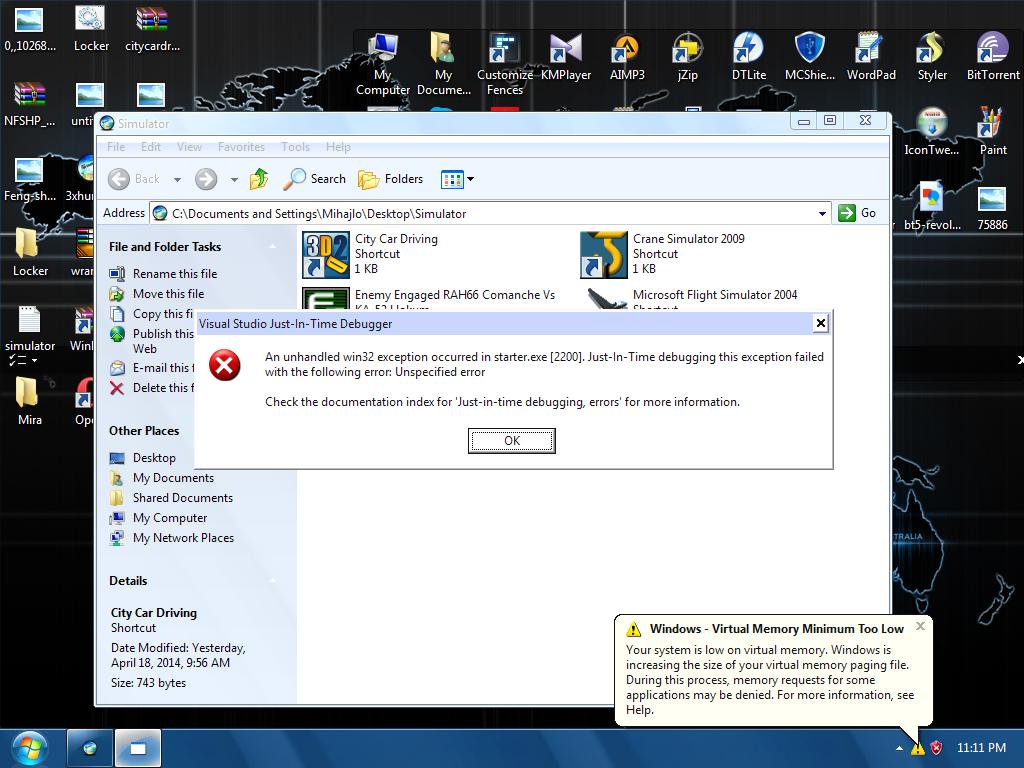Close the Visual Studio Just-In-Time Debugger dialog
This screenshot has width=1024, height=768.
pos(821,323)
